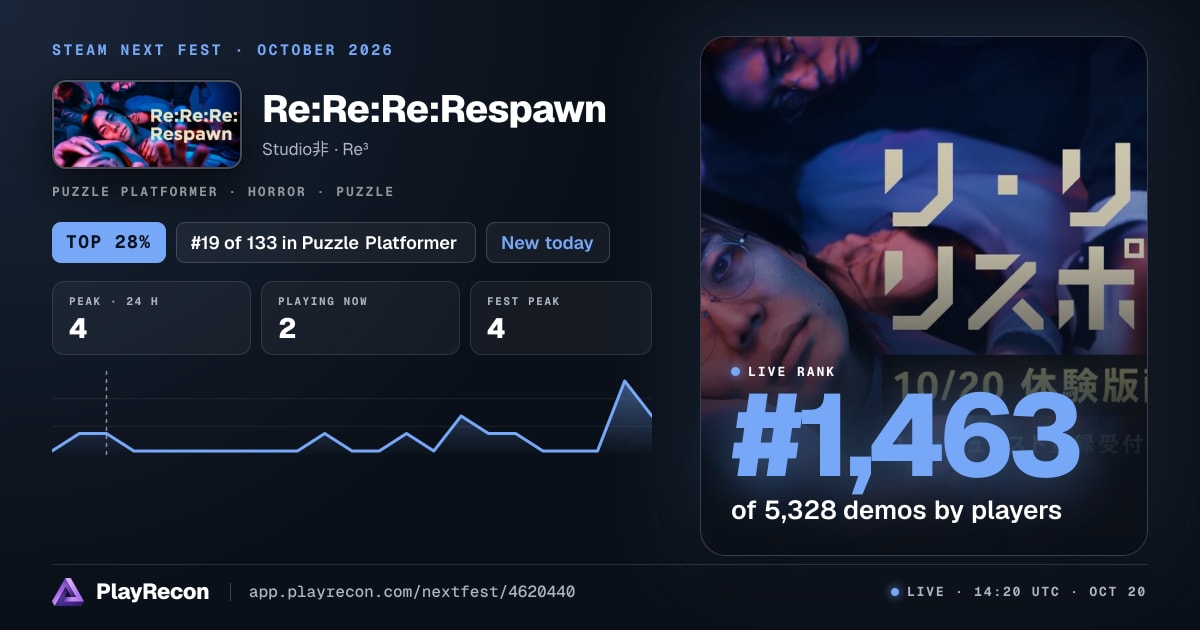Click the PEAK · 24 H stat card
Image resolution: width=1200 pixels, height=630 pixels.
click(x=151, y=318)
